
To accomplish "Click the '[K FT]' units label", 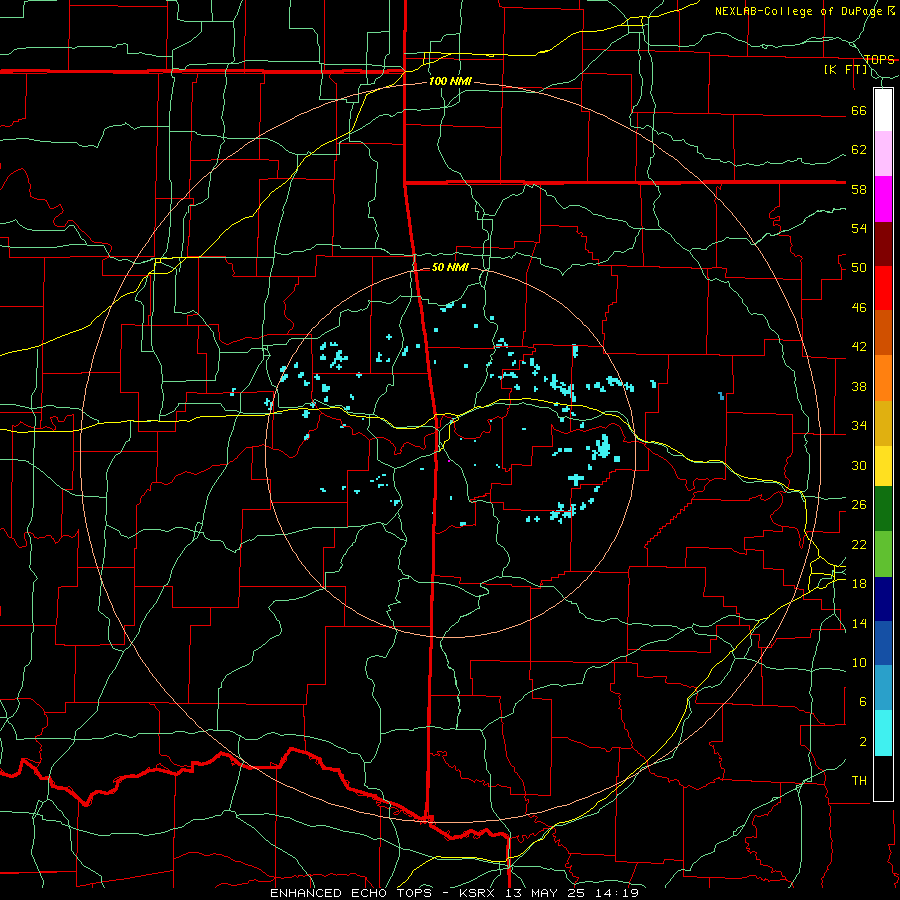I will click(x=846, y=69).
